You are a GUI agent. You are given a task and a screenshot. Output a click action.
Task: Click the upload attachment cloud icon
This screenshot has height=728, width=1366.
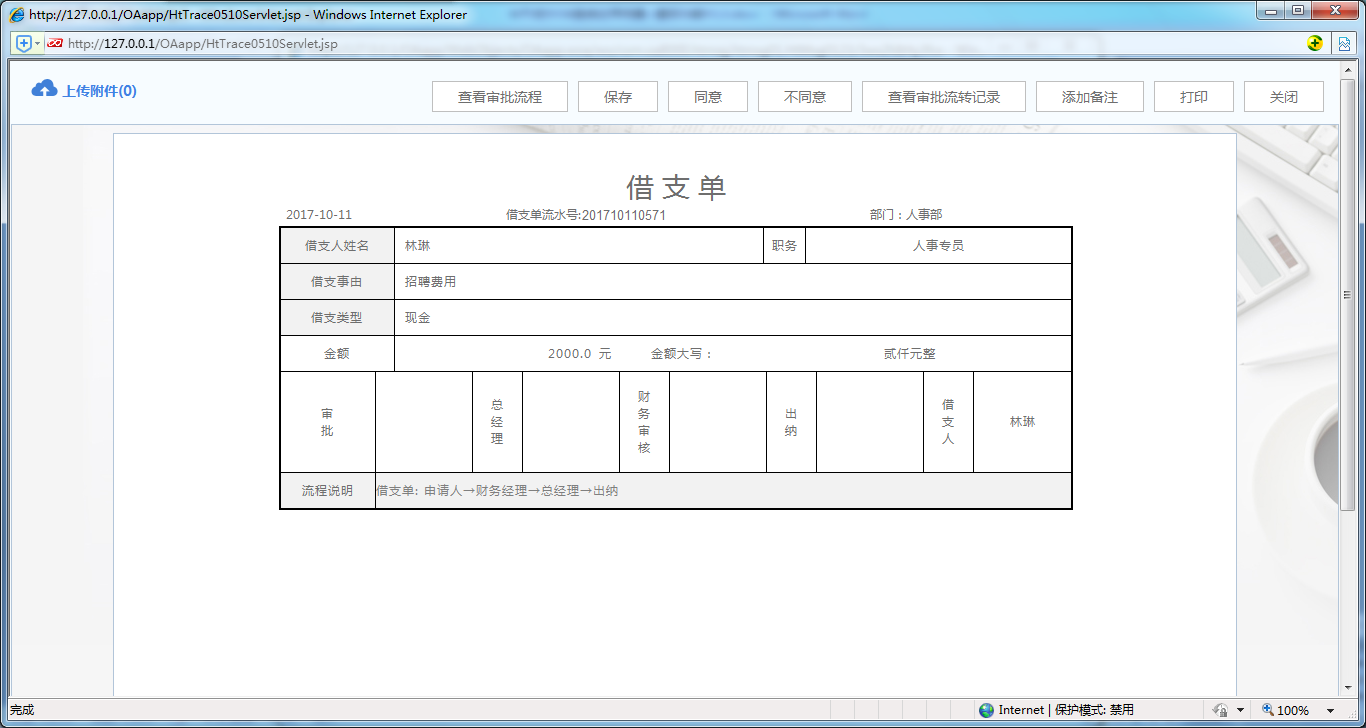click(x=42, y=89)
